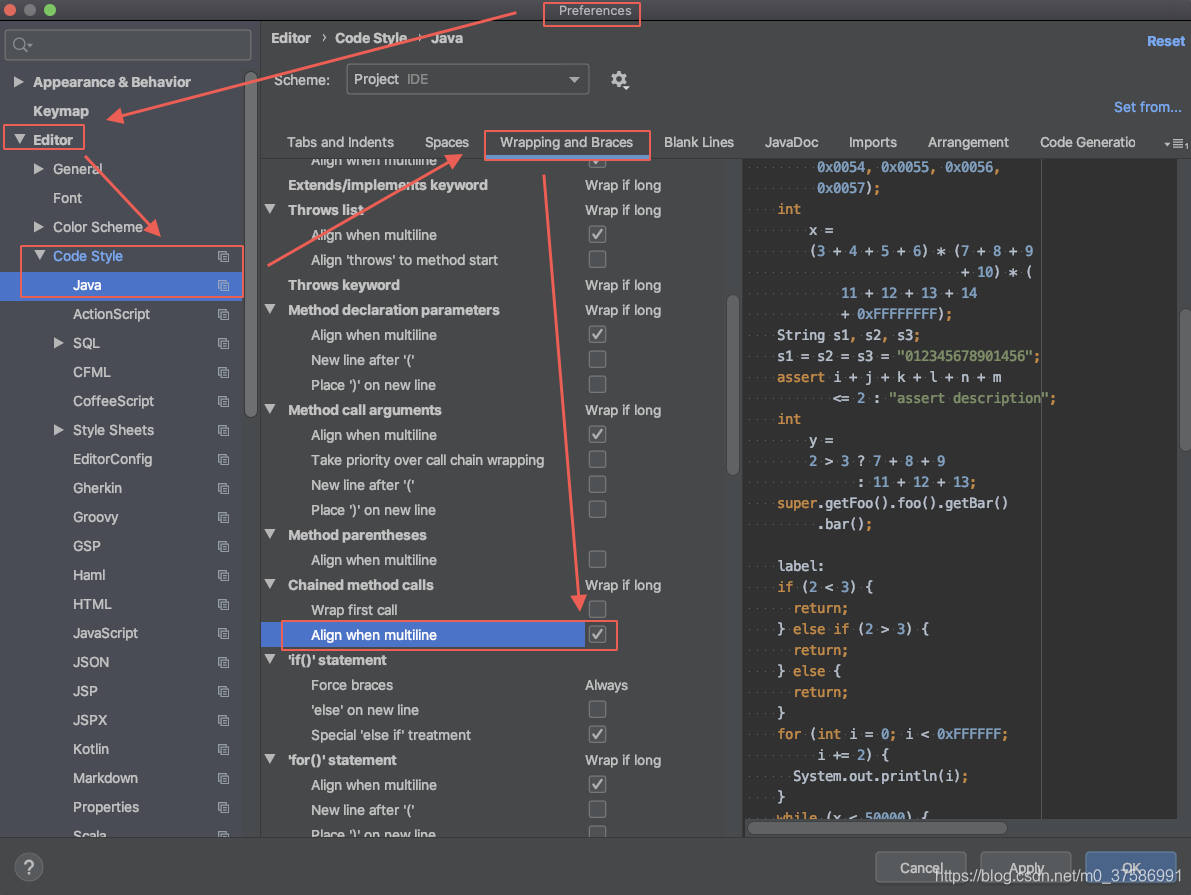
Task: Click the project-scope icon beside CFML
Action: 223,372
